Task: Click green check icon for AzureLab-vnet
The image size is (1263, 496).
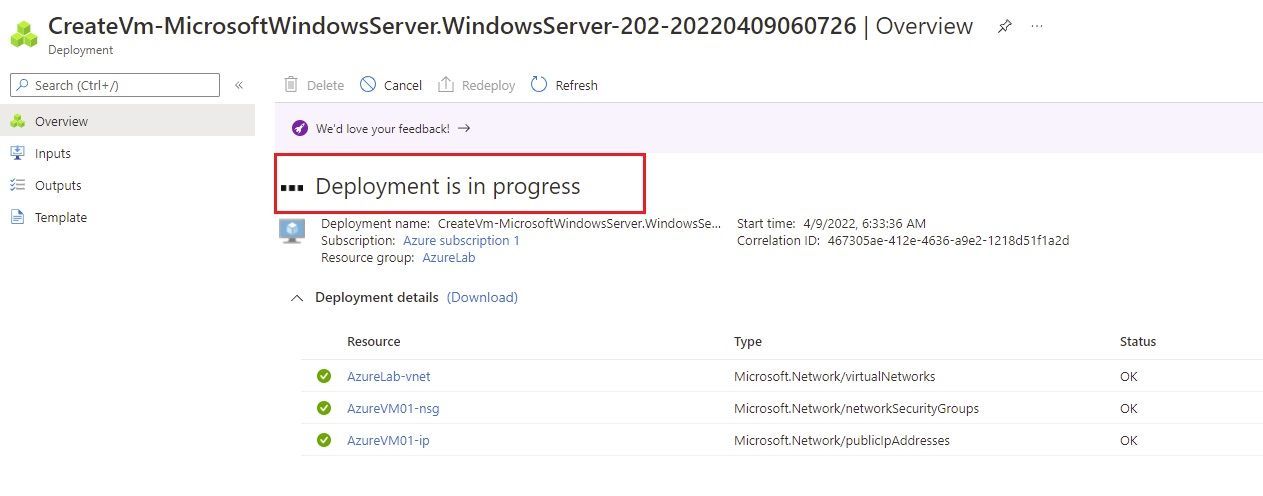Action: [x=324, y=376]
